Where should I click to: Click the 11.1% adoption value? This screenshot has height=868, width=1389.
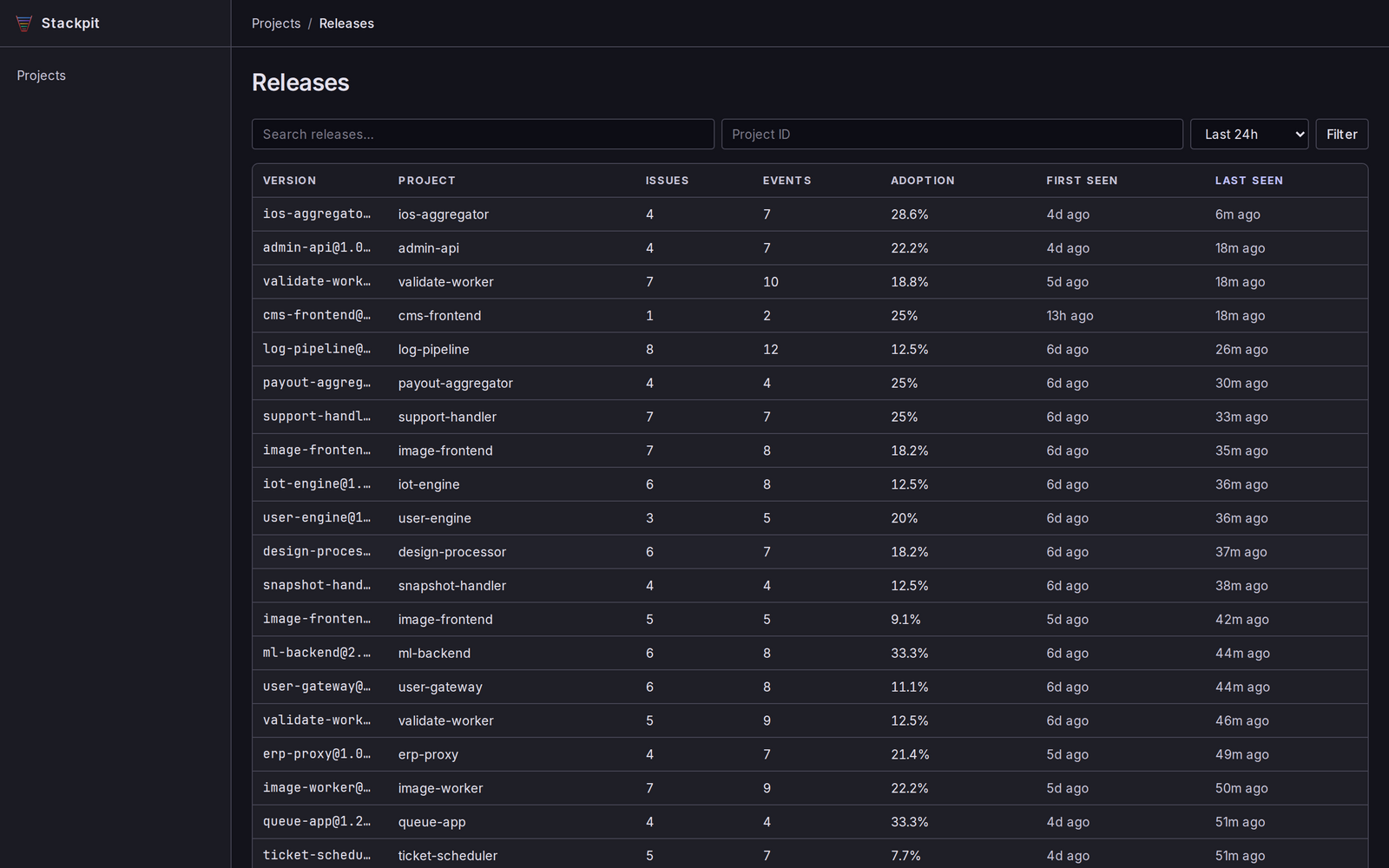point(910,687)
